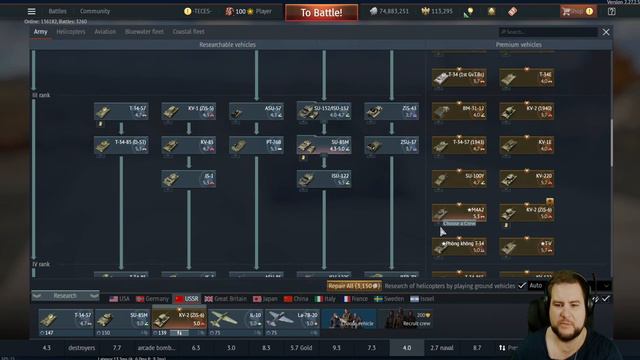Select premium BM-31-12 vehicle
Screen dimensions: 640x360
pyautogui.click(x=459, y=111)
